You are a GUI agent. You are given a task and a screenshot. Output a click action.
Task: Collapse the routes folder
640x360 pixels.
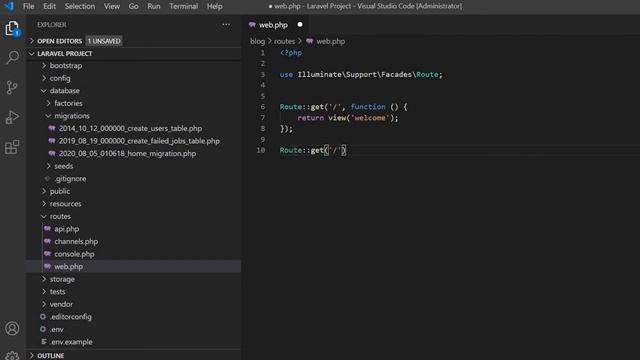click(44, 216)
